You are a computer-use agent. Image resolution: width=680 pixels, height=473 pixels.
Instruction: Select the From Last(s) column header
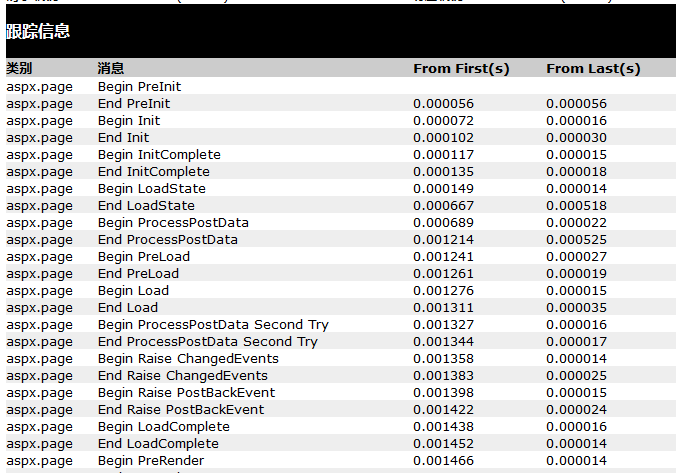(593, 68)
